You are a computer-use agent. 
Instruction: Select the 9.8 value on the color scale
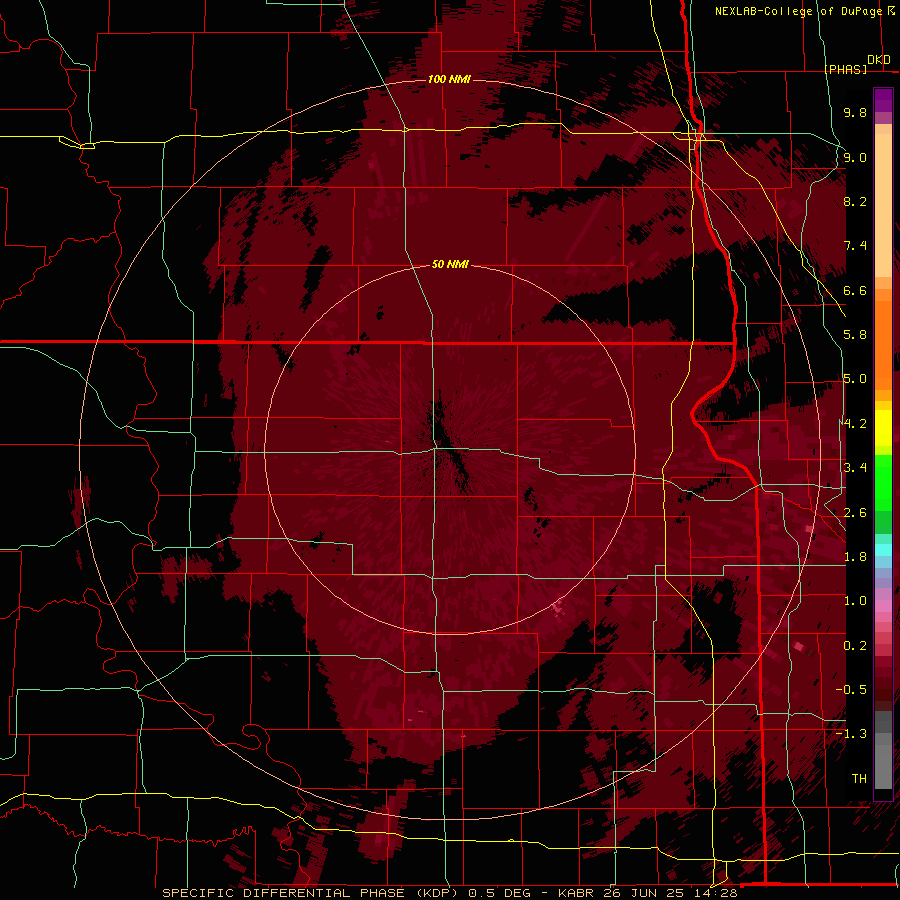(x=855, y=112)
